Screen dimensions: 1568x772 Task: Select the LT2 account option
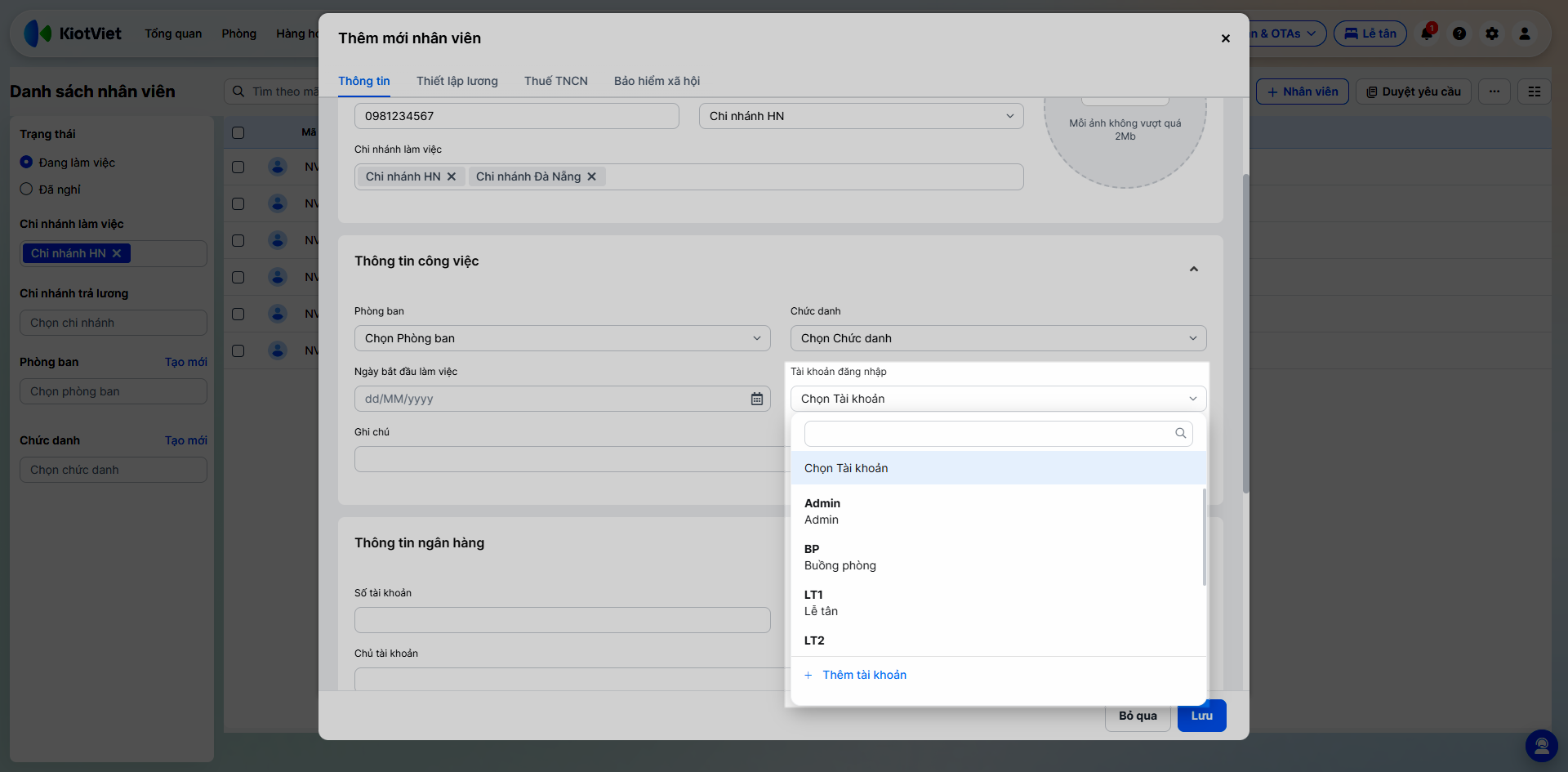click(996, 642)
